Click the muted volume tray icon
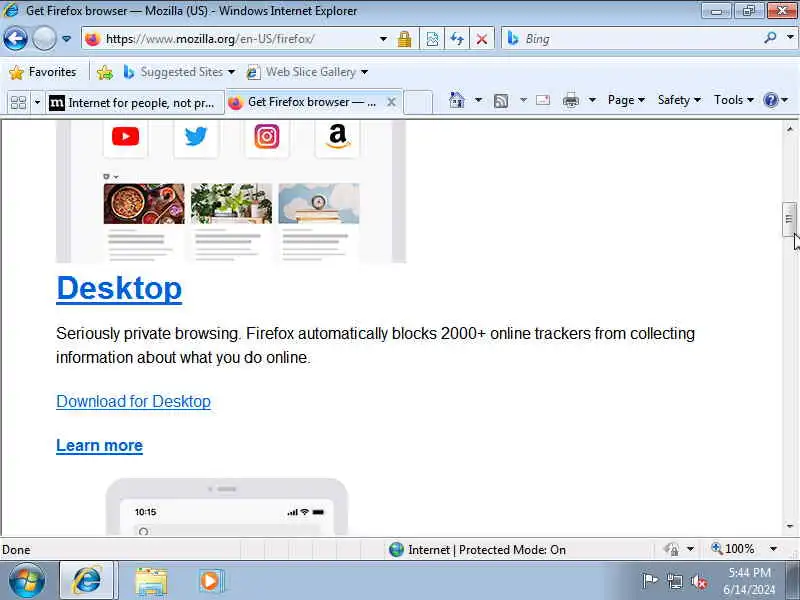Screen dimensions: 800x600 point(698,581)
